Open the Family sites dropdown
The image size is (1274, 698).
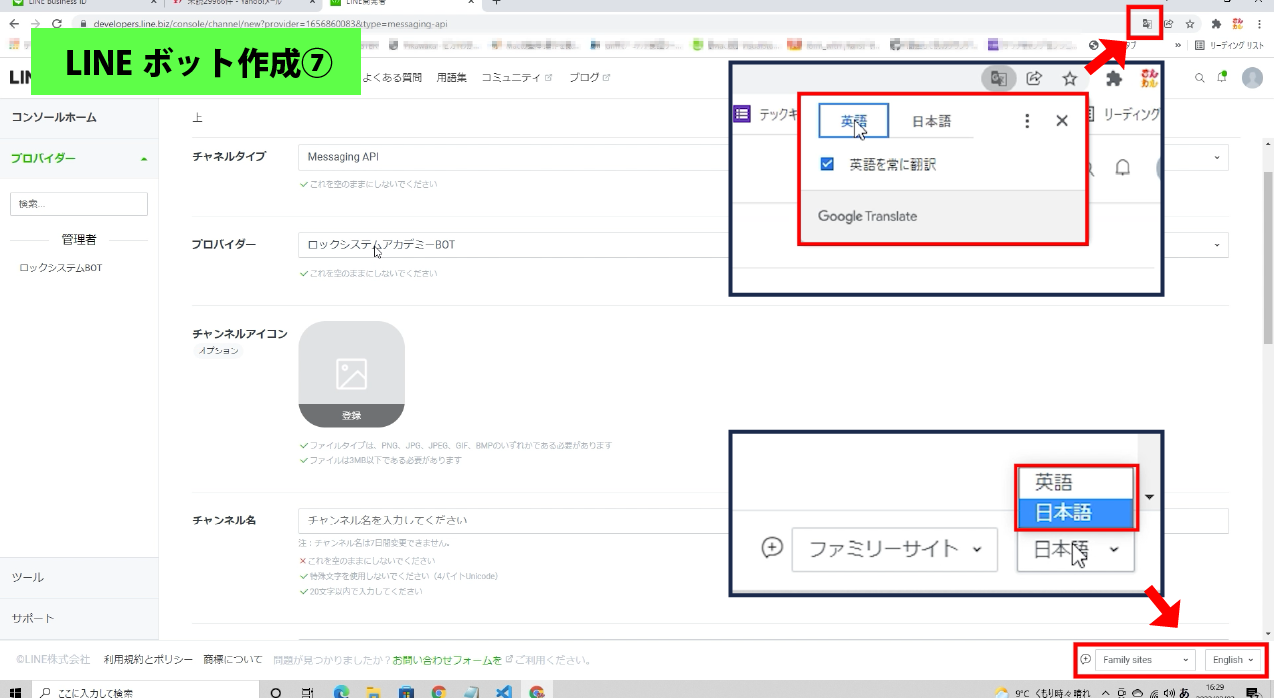point(1146,660)
